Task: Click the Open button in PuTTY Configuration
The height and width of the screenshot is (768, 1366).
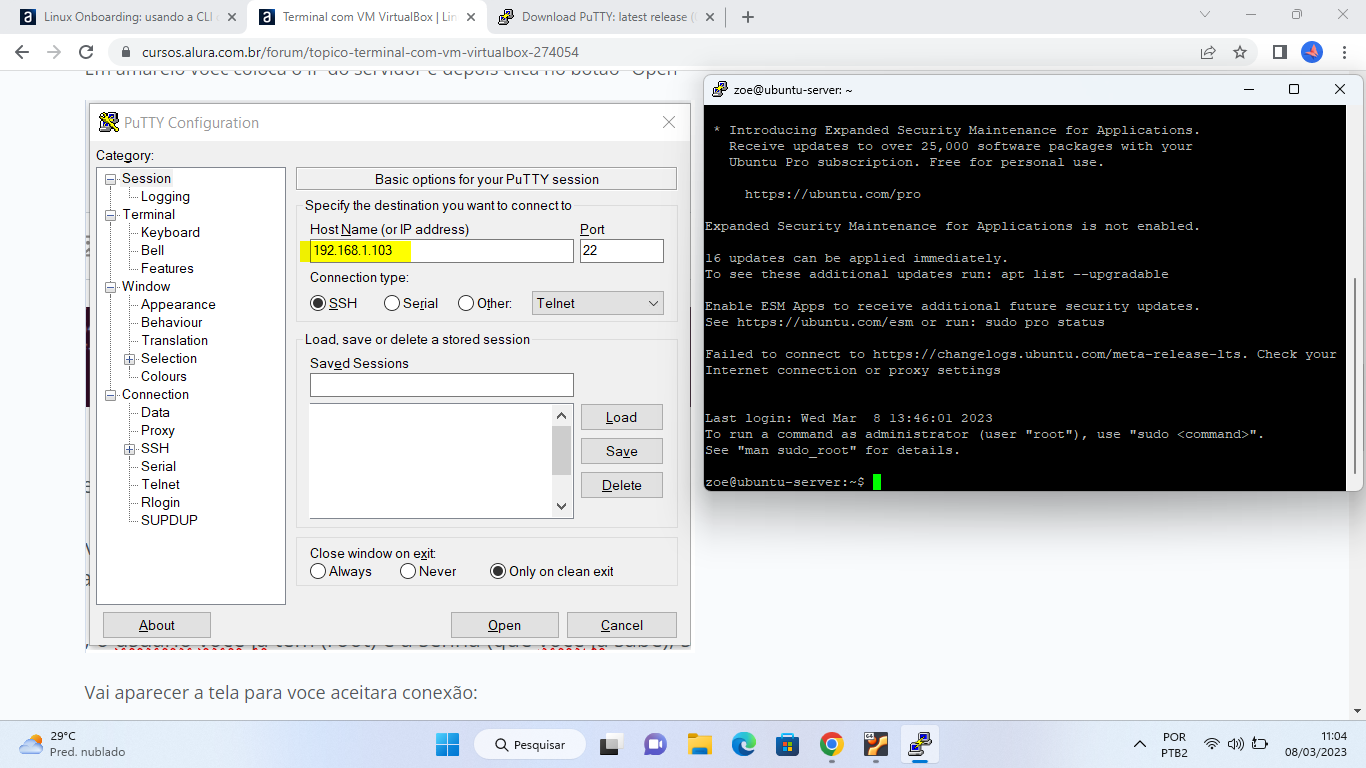Action: coord(505,625)
